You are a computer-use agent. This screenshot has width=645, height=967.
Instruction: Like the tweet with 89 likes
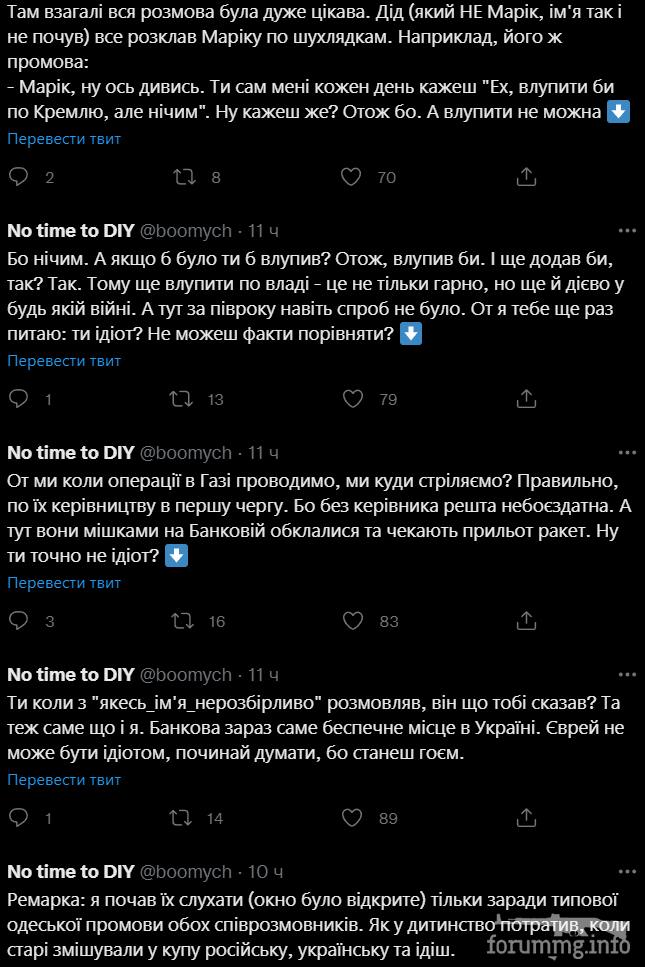click(352, 818)
